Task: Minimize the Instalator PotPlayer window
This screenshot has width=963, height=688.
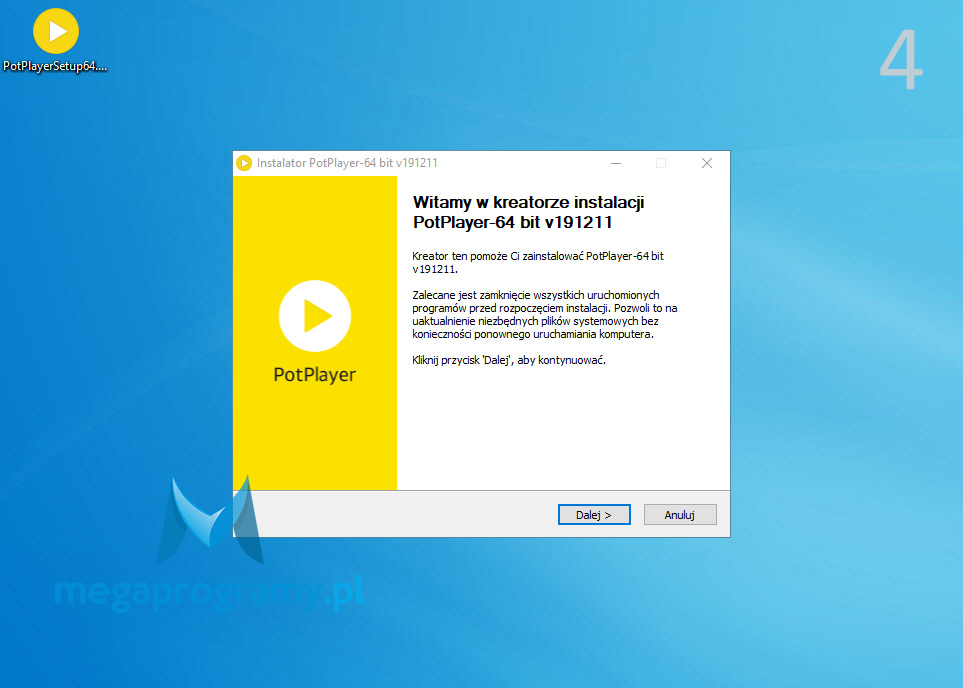Action: coord(616,163)
